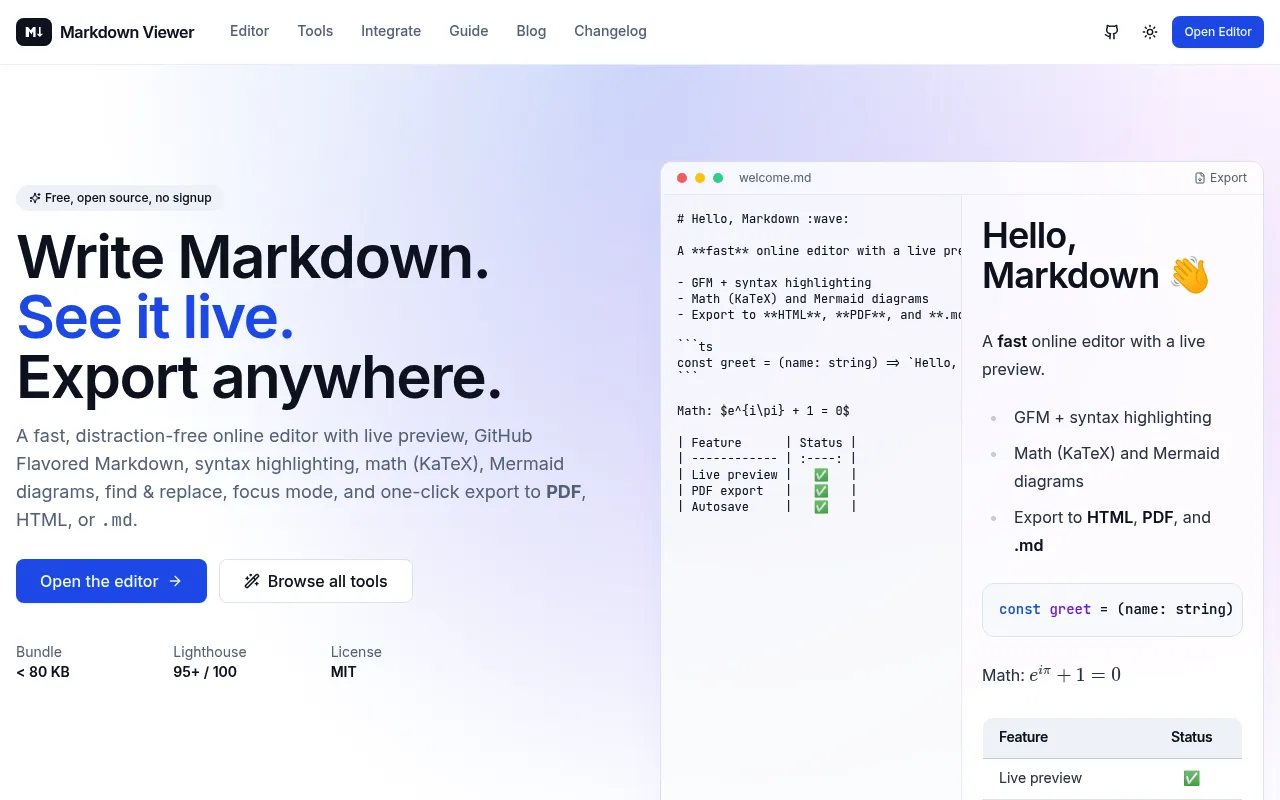Click the Feature table header in preview
Screen dimensions: 1280x800
click(x=1023, y=737)
